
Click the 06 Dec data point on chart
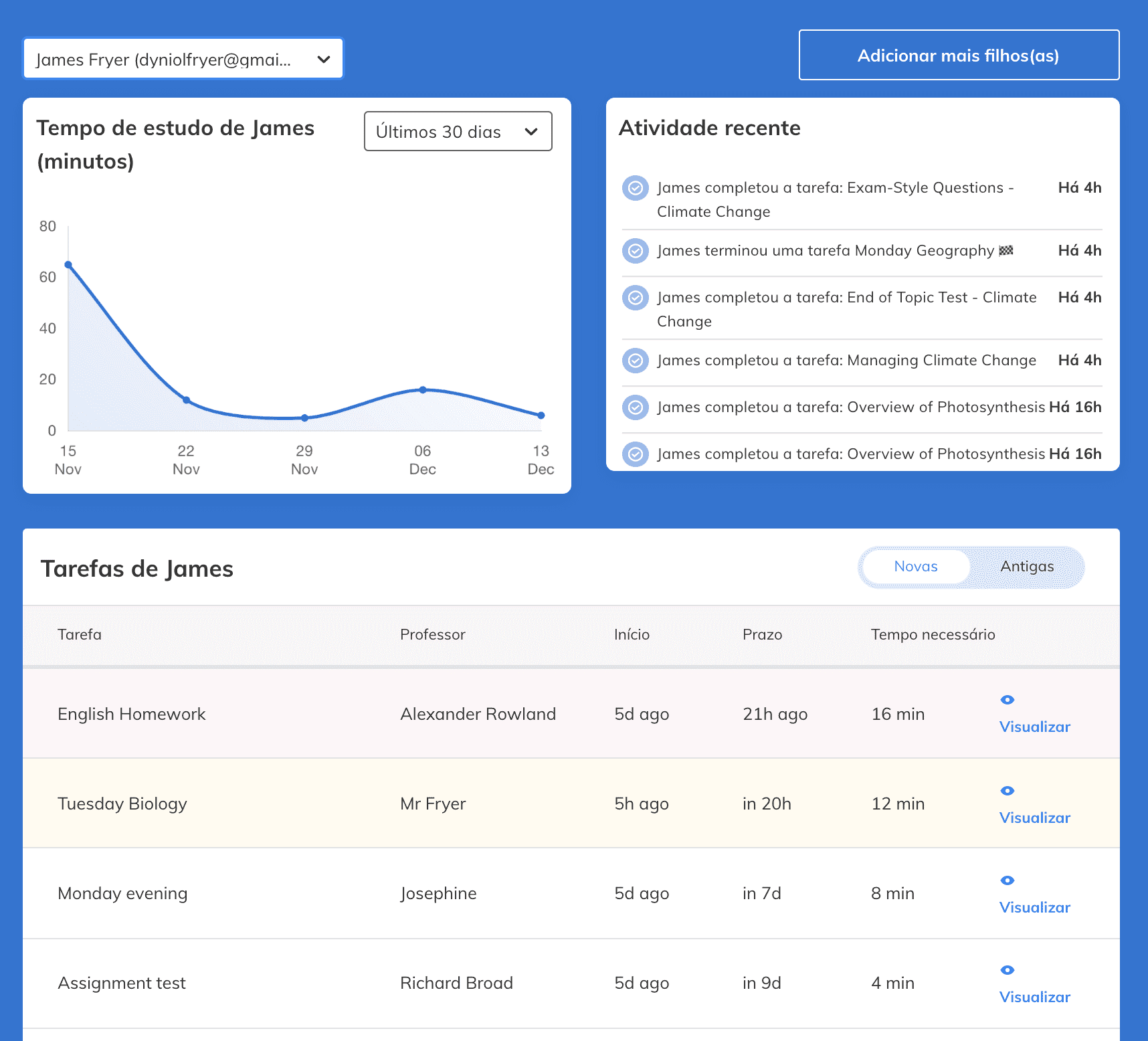pos(423,389)
